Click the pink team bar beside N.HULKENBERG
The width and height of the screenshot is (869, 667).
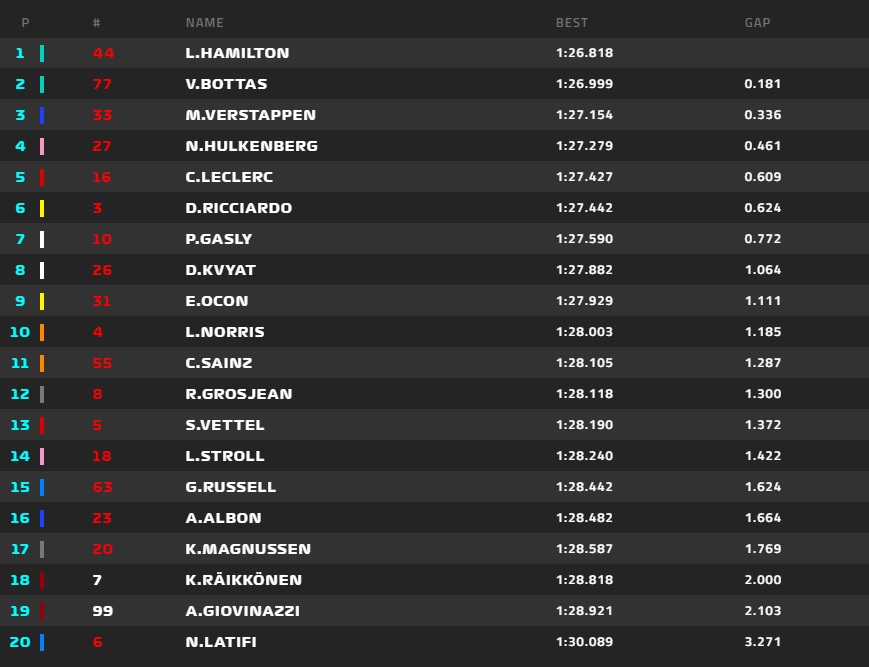[x=42, y=146]
